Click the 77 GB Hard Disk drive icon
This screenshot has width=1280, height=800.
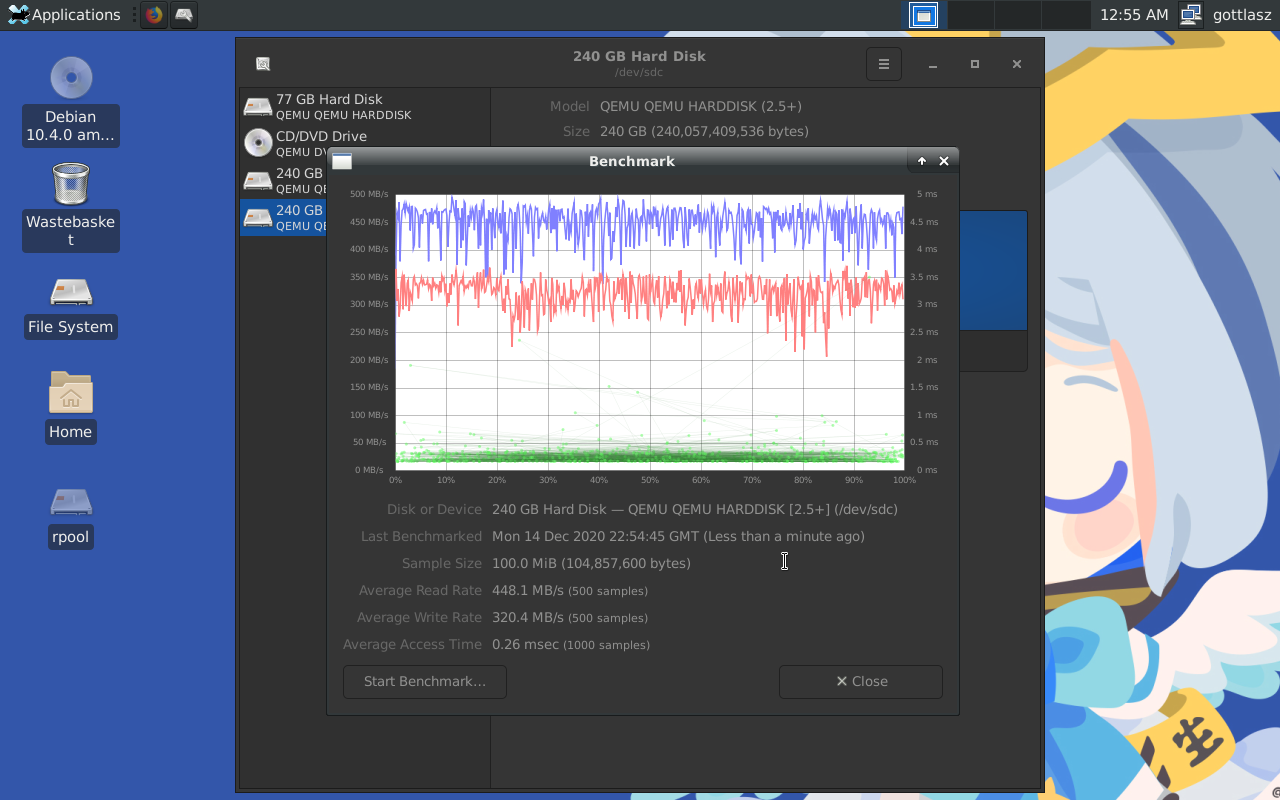(258, 107)
